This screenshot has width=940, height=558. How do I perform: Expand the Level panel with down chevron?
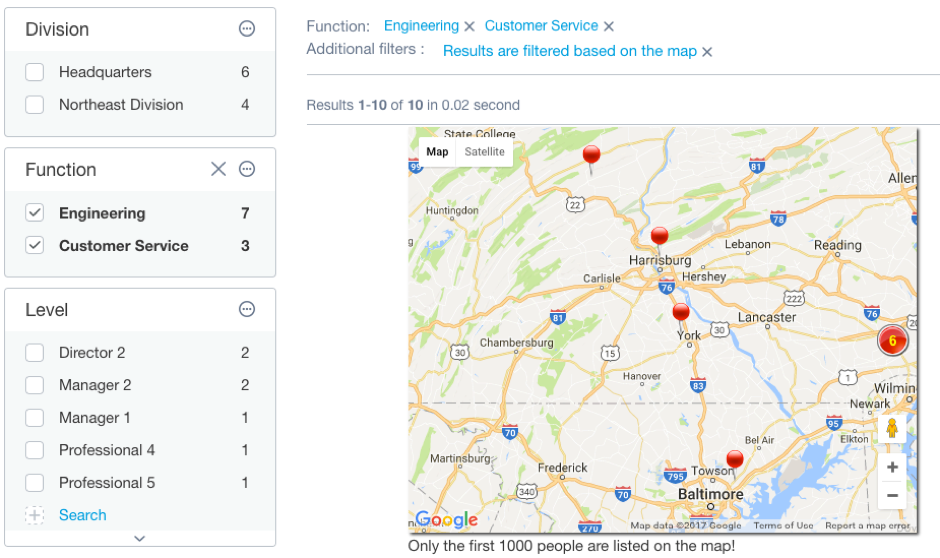pyautogui.click(x=140, y=538)
